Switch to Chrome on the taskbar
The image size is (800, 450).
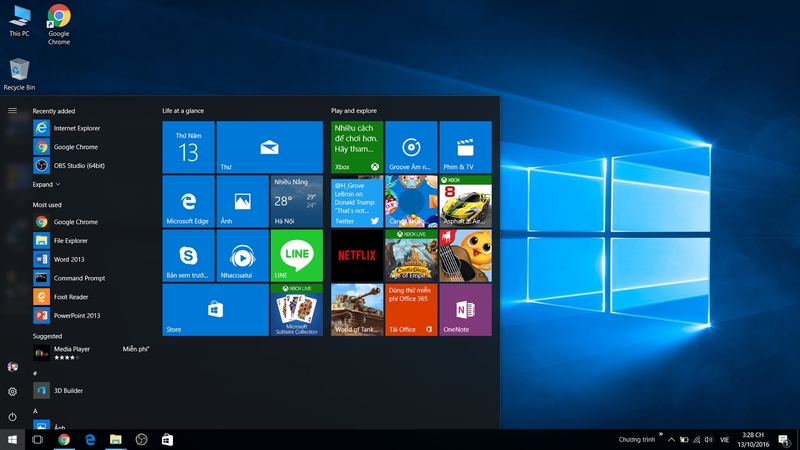coord(64,439)
